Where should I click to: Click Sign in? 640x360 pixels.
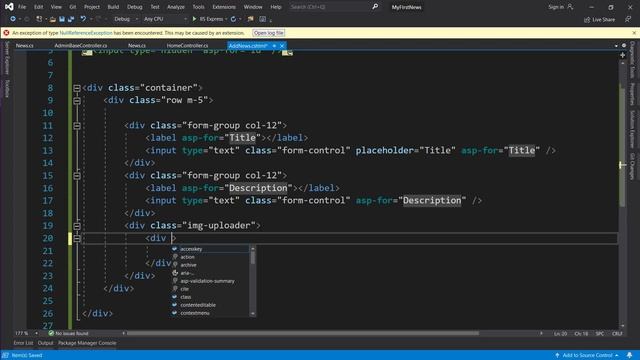click(556, 7)
